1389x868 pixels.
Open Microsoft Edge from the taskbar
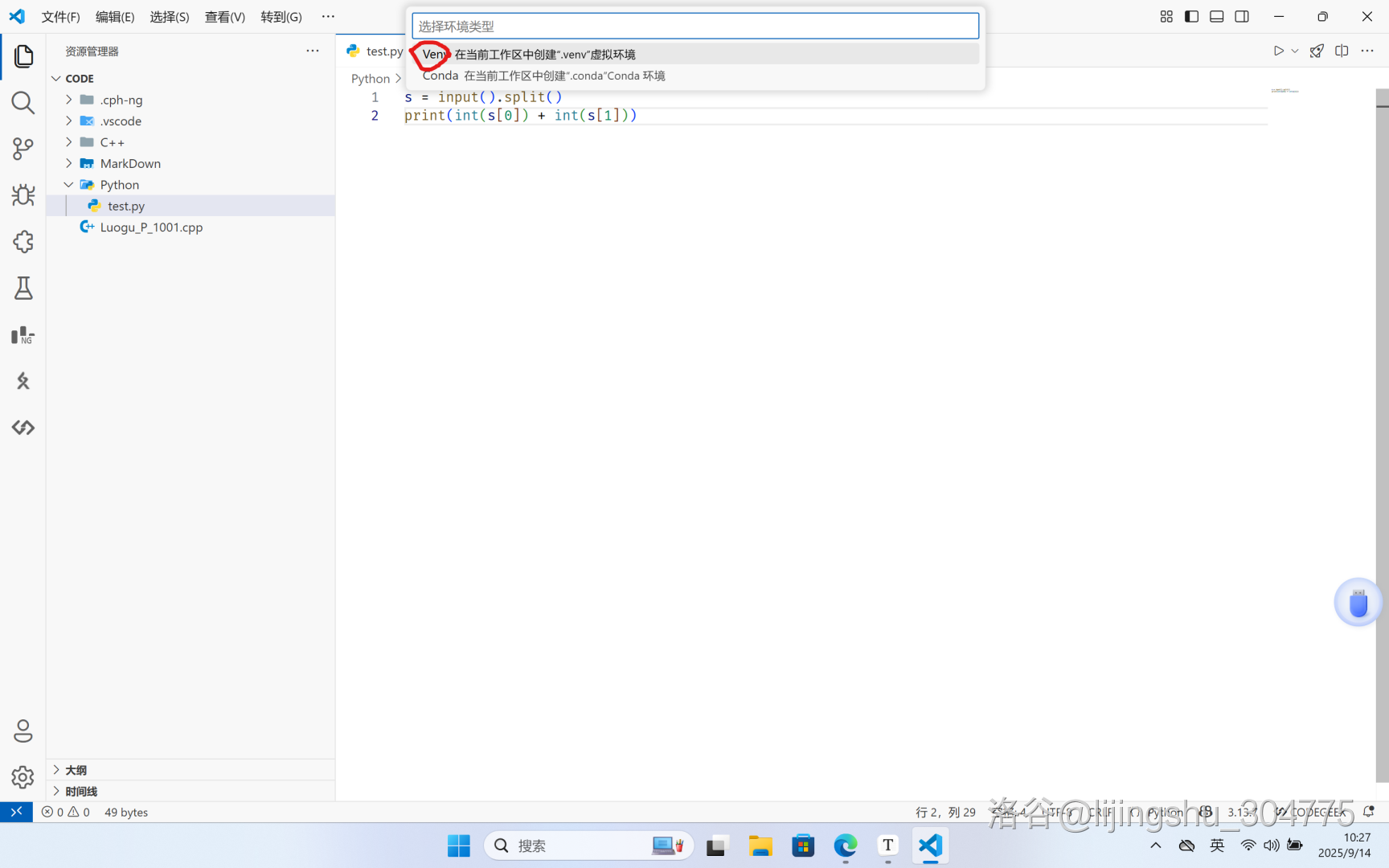[845, 845]
